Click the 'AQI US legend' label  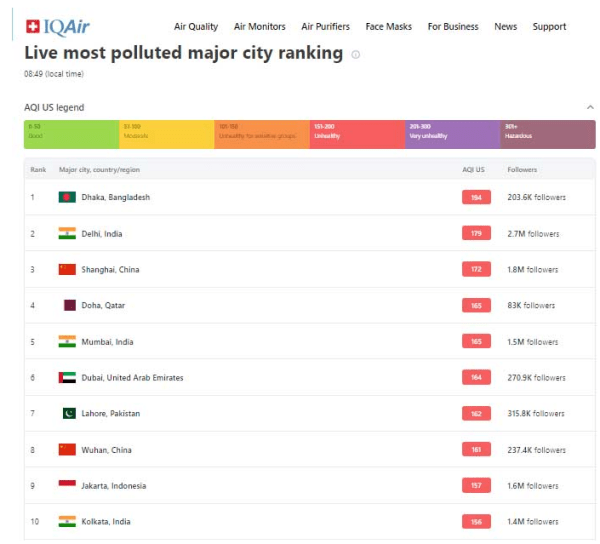pos(54,107)
